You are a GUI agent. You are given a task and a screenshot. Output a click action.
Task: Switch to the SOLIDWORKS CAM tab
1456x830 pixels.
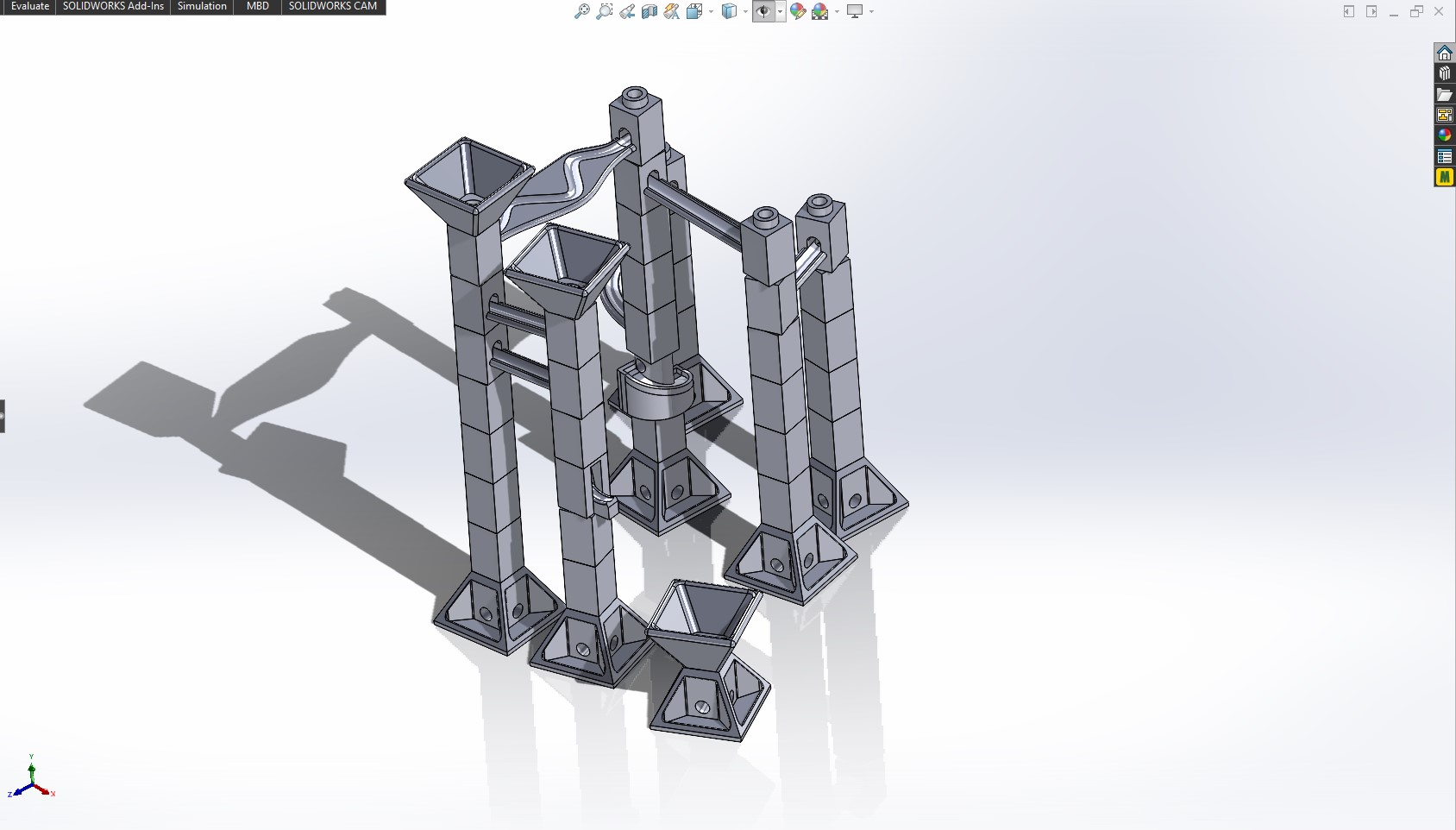(x=333, y=6)
